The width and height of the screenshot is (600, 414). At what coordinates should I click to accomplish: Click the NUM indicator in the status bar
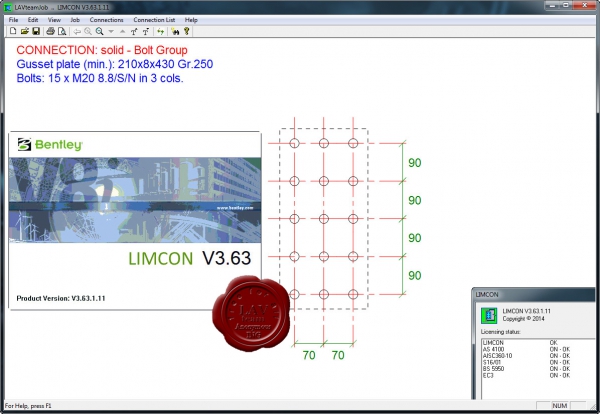tap(559, 406)
